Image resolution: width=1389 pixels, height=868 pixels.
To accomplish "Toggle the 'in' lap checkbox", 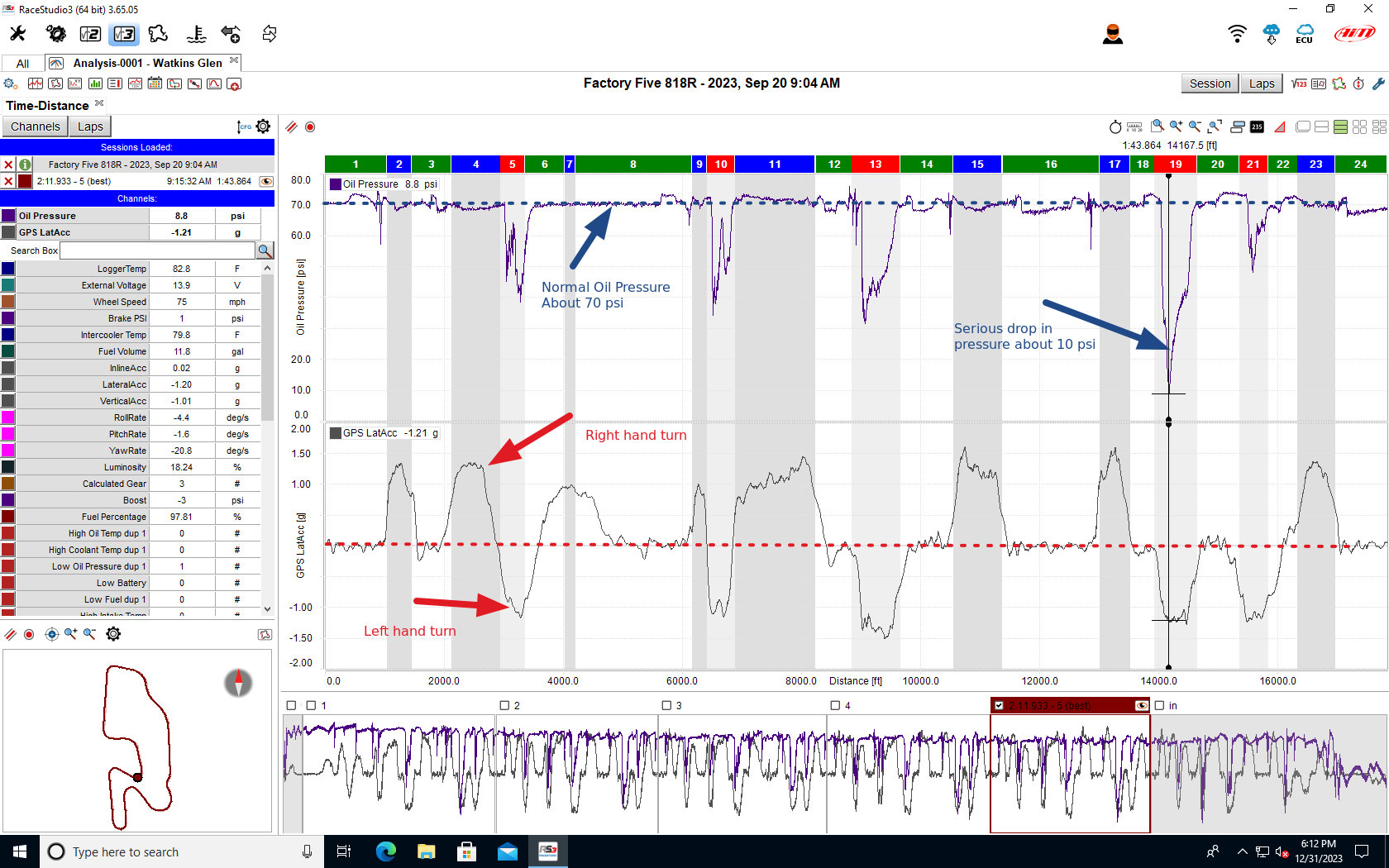I will 1159,705.
